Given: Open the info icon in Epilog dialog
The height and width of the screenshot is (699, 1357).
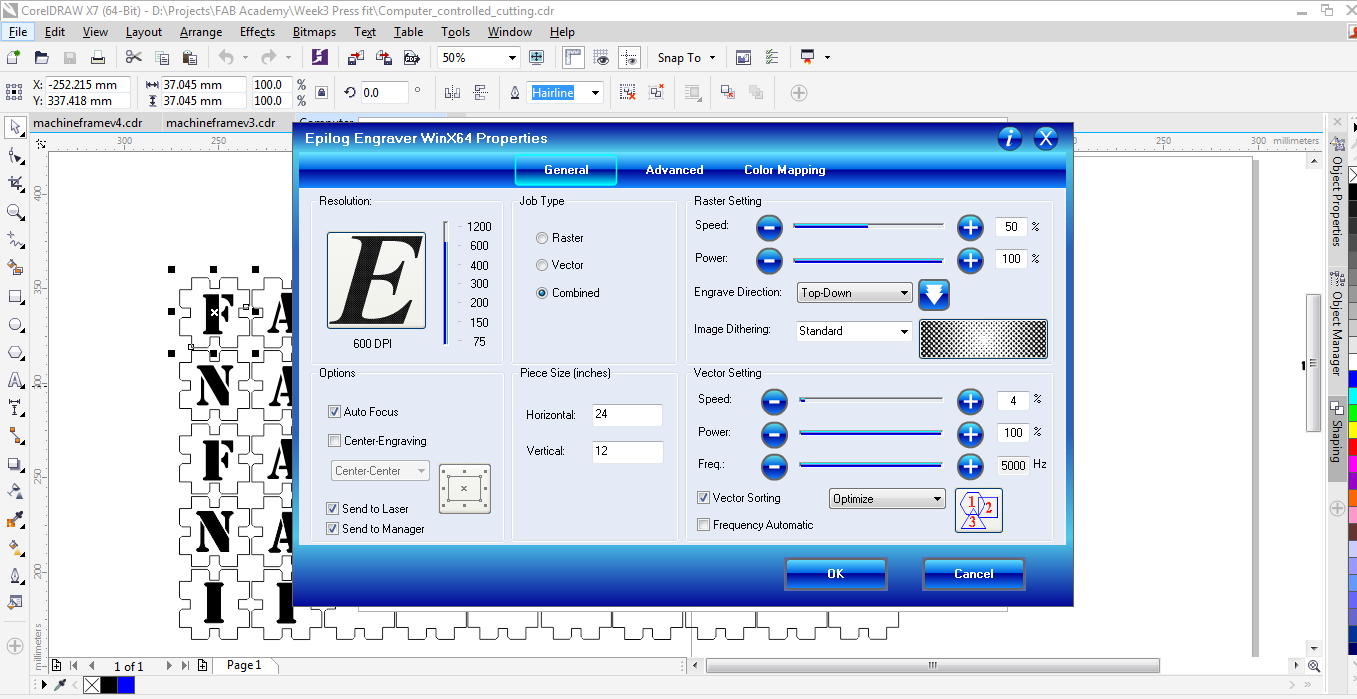Looking at the screenshot, I should click(1010, 138).
